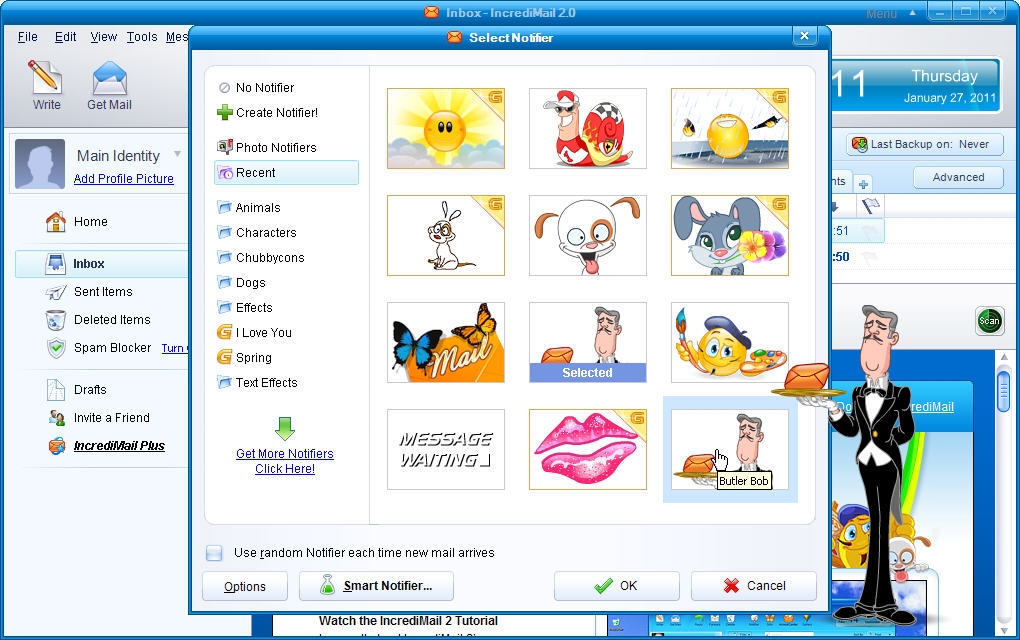Click the Get Mail toolbar icon

[109, 85]
